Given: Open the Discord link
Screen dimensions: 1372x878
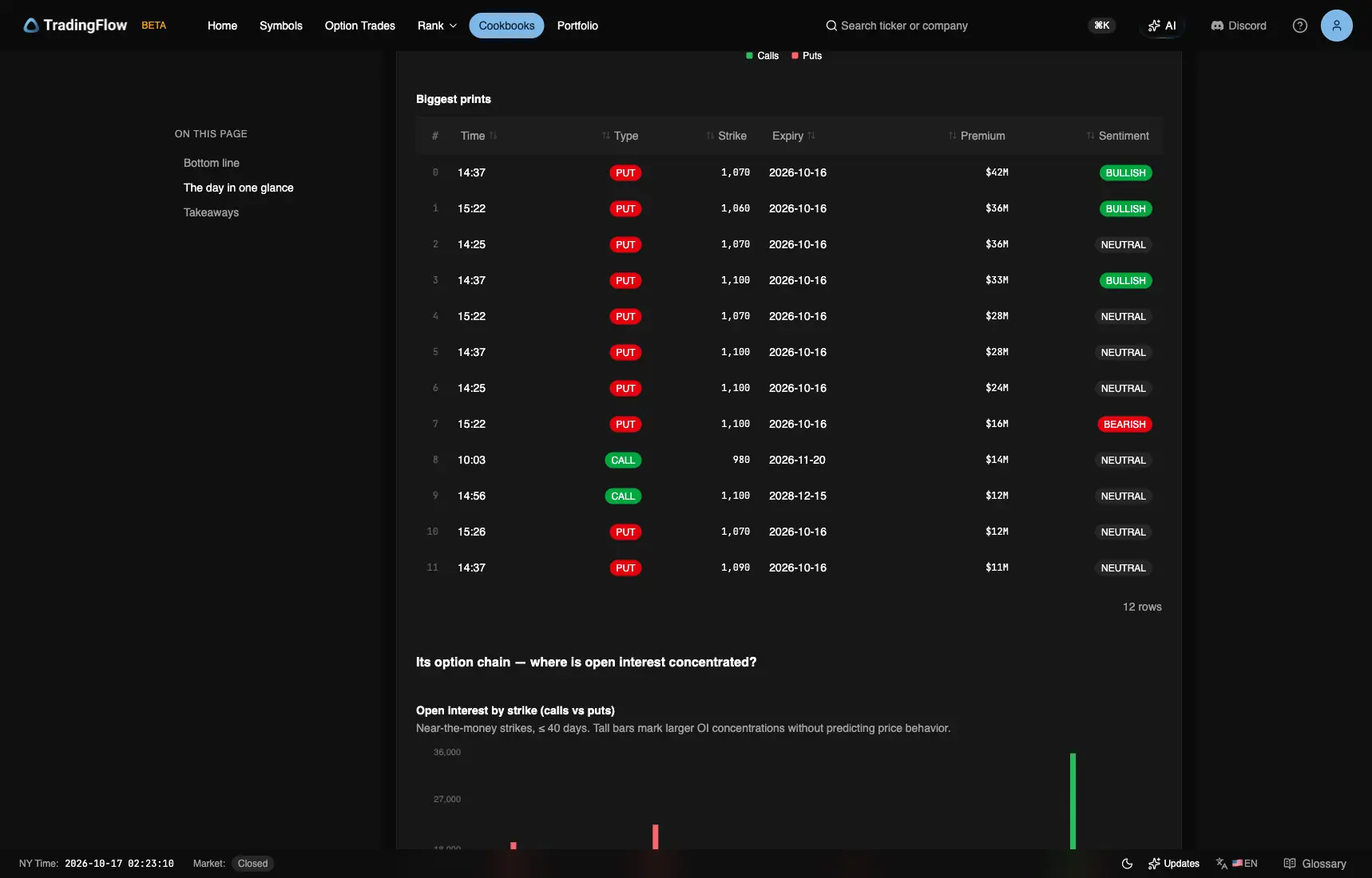Looking at the screenshot, I should tap(1239, 26).
